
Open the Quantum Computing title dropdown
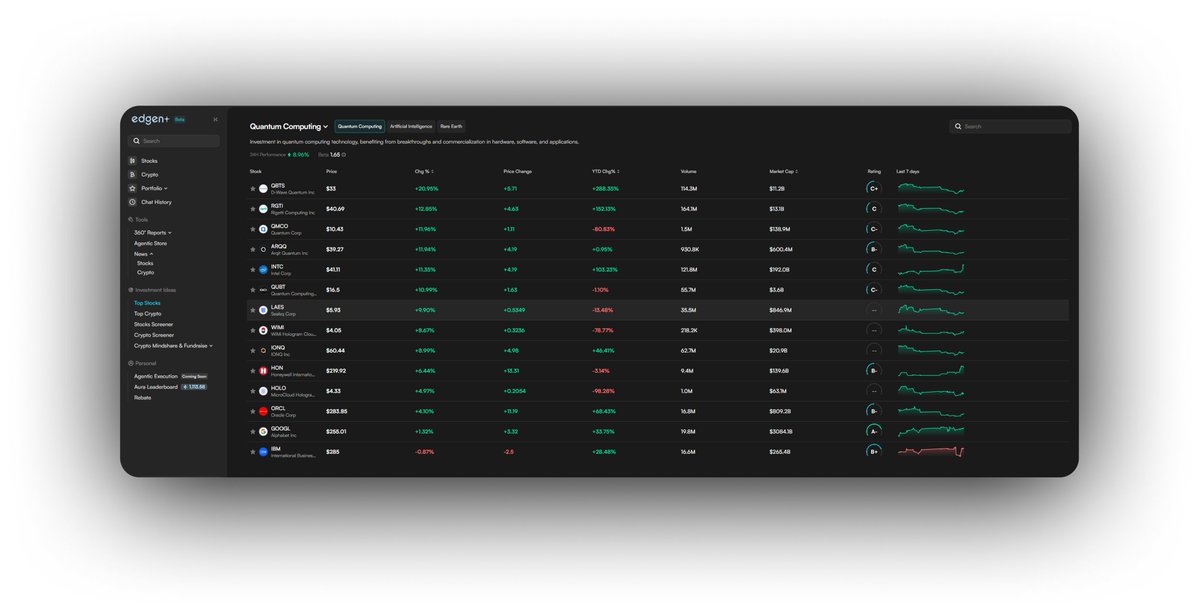(x=288, y=126)
